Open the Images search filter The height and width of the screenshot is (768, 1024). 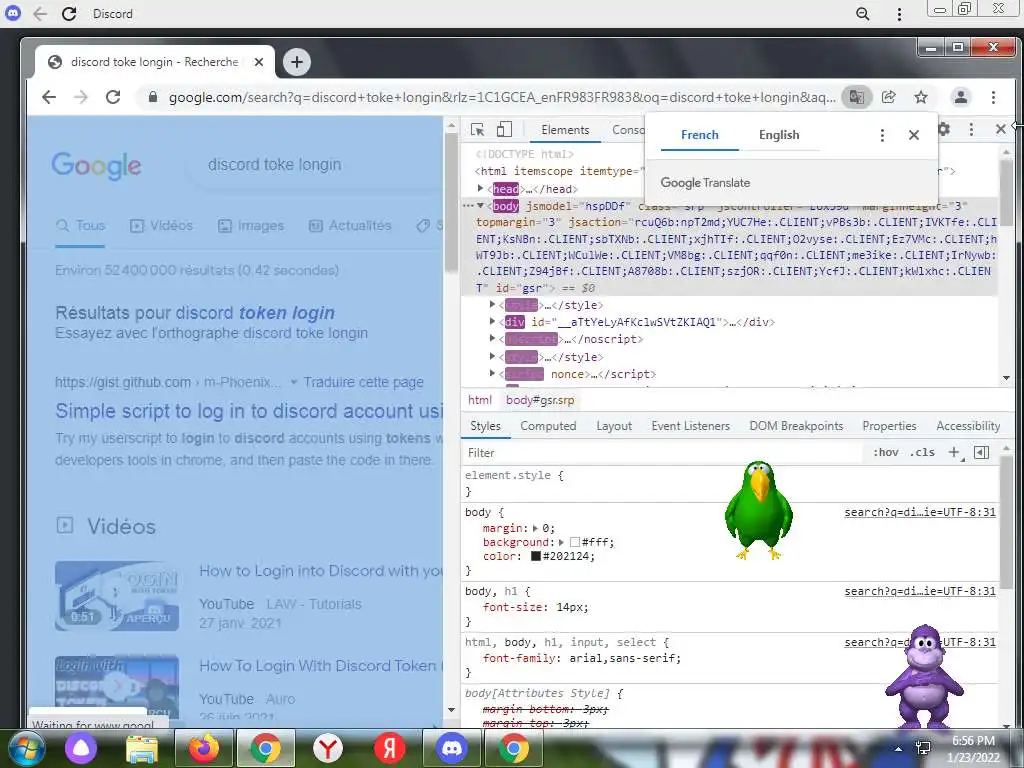point(251,226)
